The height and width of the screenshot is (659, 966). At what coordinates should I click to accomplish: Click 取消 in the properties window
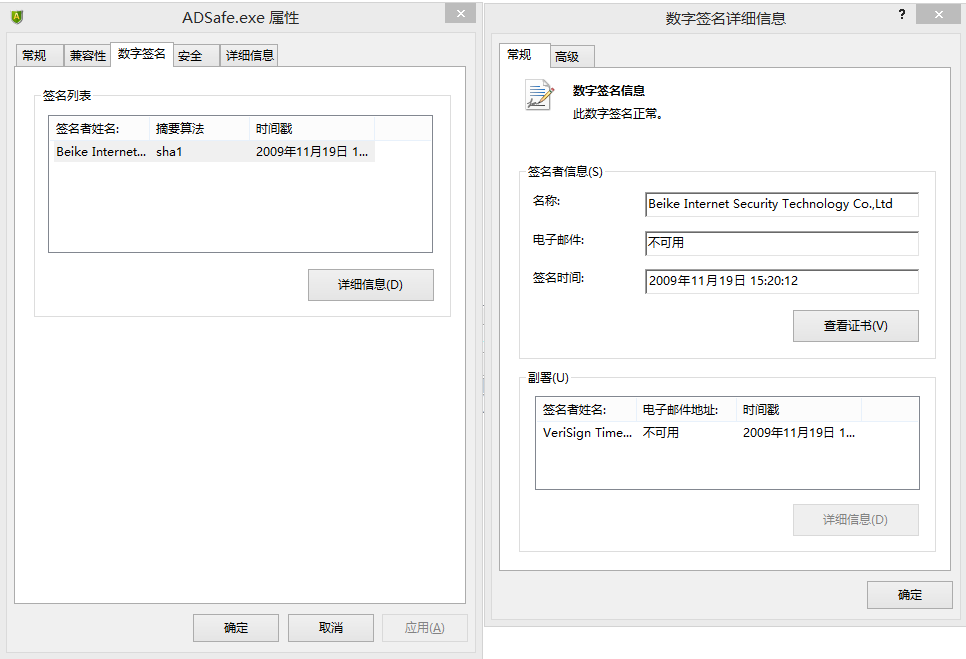pos(331,628)
